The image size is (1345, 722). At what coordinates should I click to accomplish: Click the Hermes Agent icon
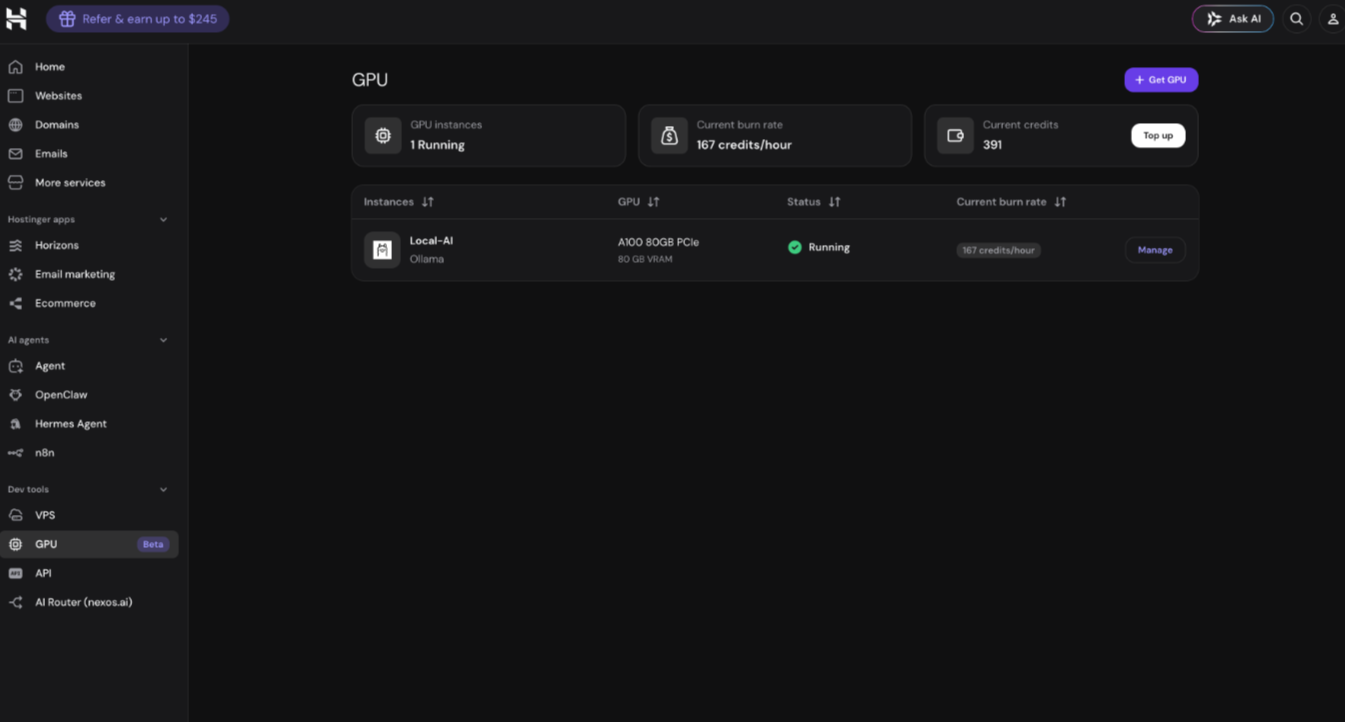(x=16, y=424)
